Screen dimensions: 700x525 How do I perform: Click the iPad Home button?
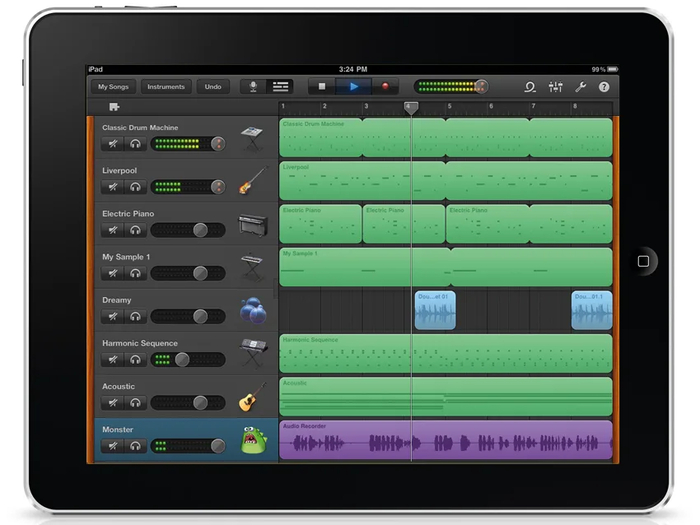click(x=643, y=261)
